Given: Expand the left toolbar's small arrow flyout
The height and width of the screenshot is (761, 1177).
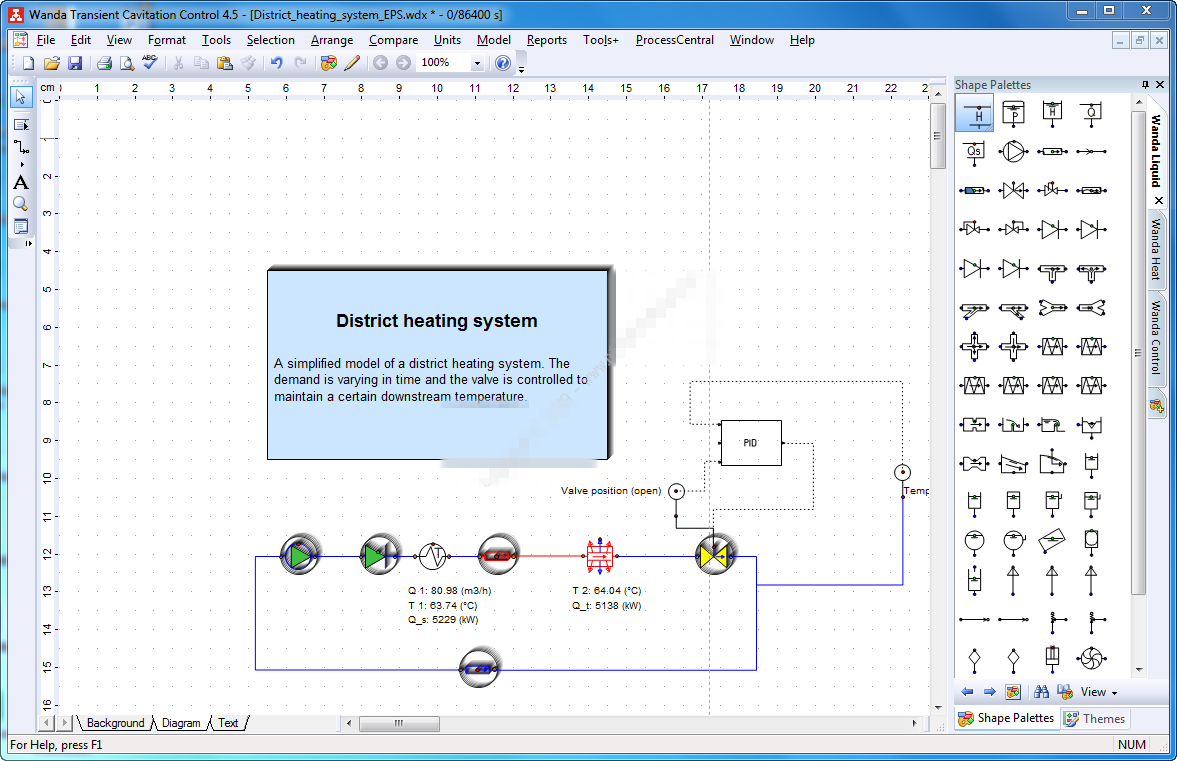Looking at the screenshot, I should [22, 164].
